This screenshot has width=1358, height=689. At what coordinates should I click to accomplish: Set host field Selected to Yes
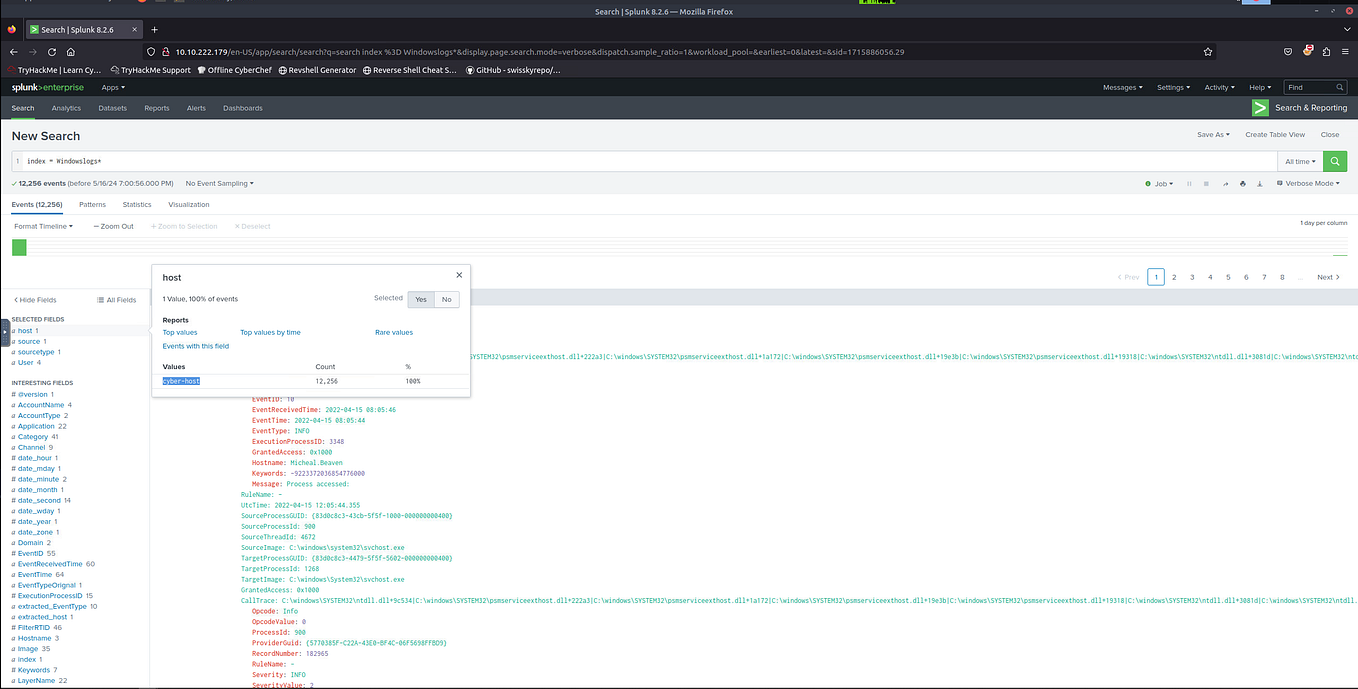(420, 299)
